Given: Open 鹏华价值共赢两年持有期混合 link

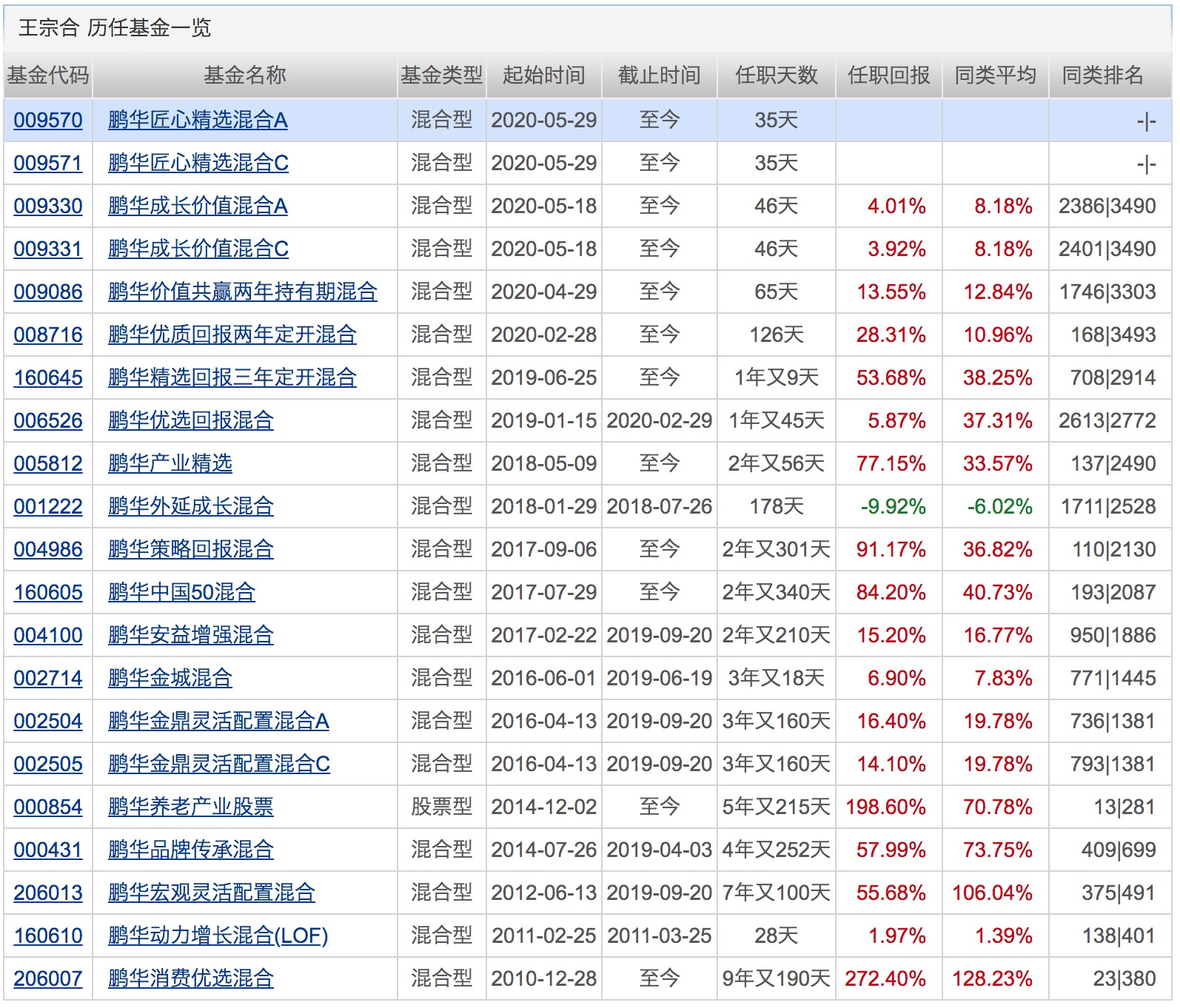Looking at the screenshot, I should (243, 292).
